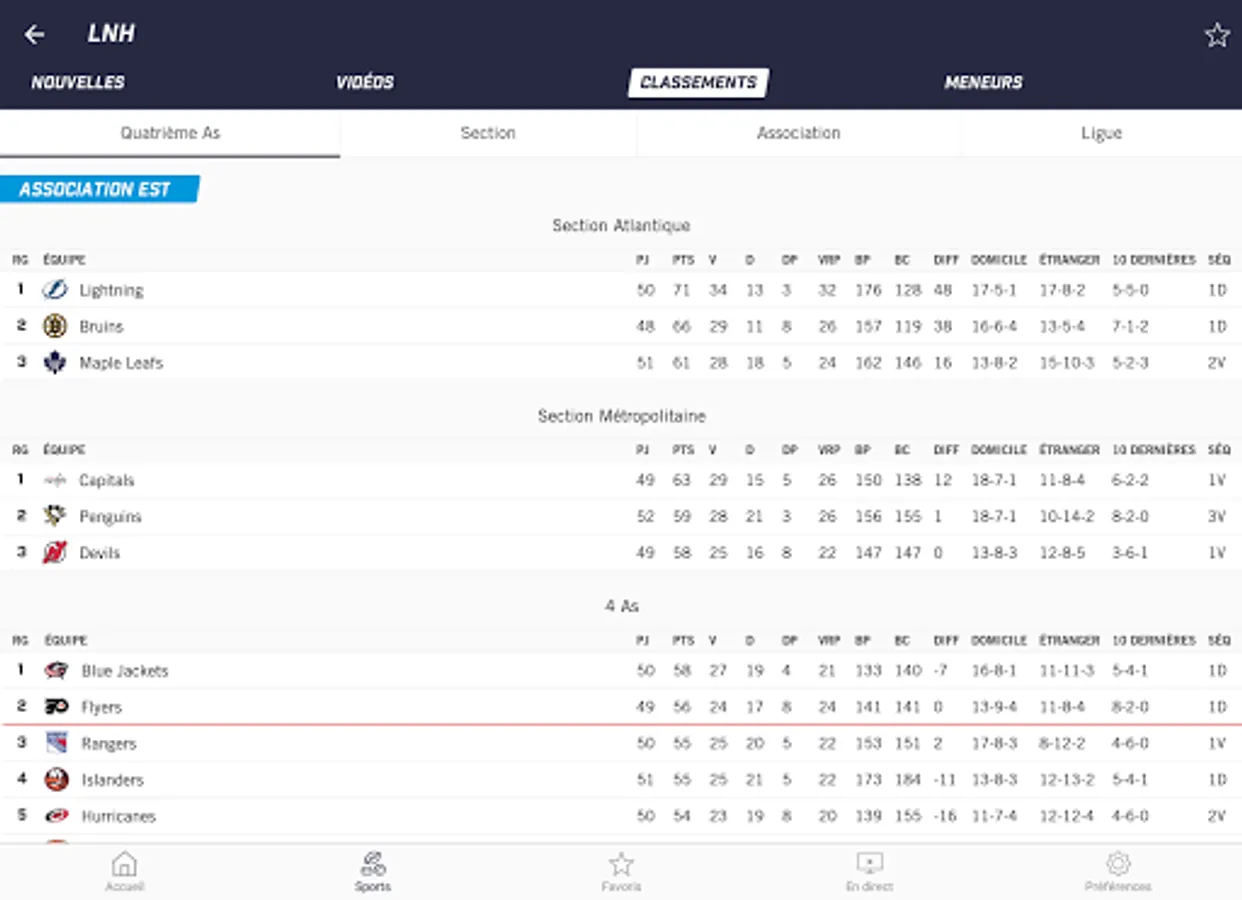Favorite LNH with the star icon
The image size is (1242, 900).
coord(1216,36)
